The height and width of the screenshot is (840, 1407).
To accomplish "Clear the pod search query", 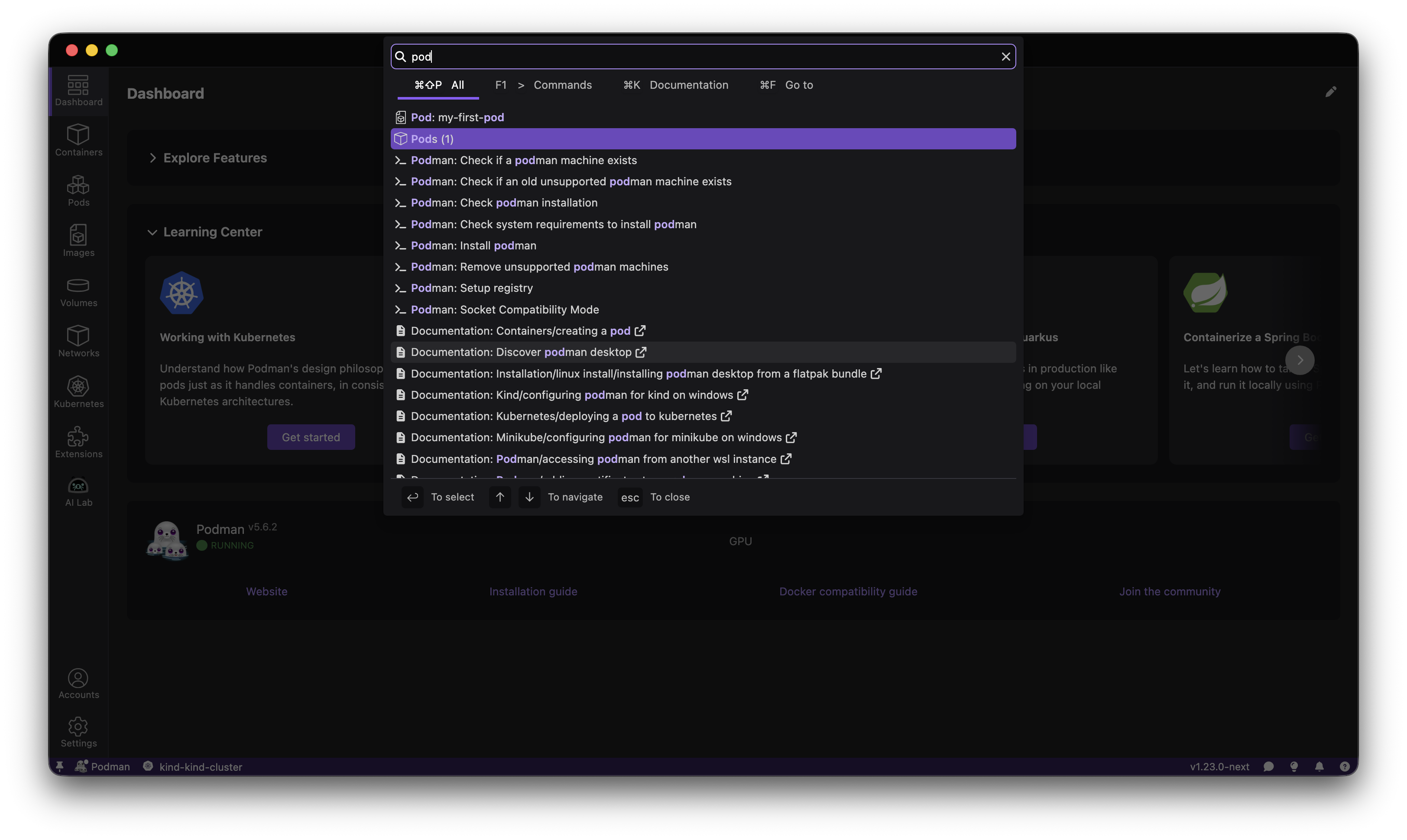I will pyautogui.click(x=1005, y=57).
